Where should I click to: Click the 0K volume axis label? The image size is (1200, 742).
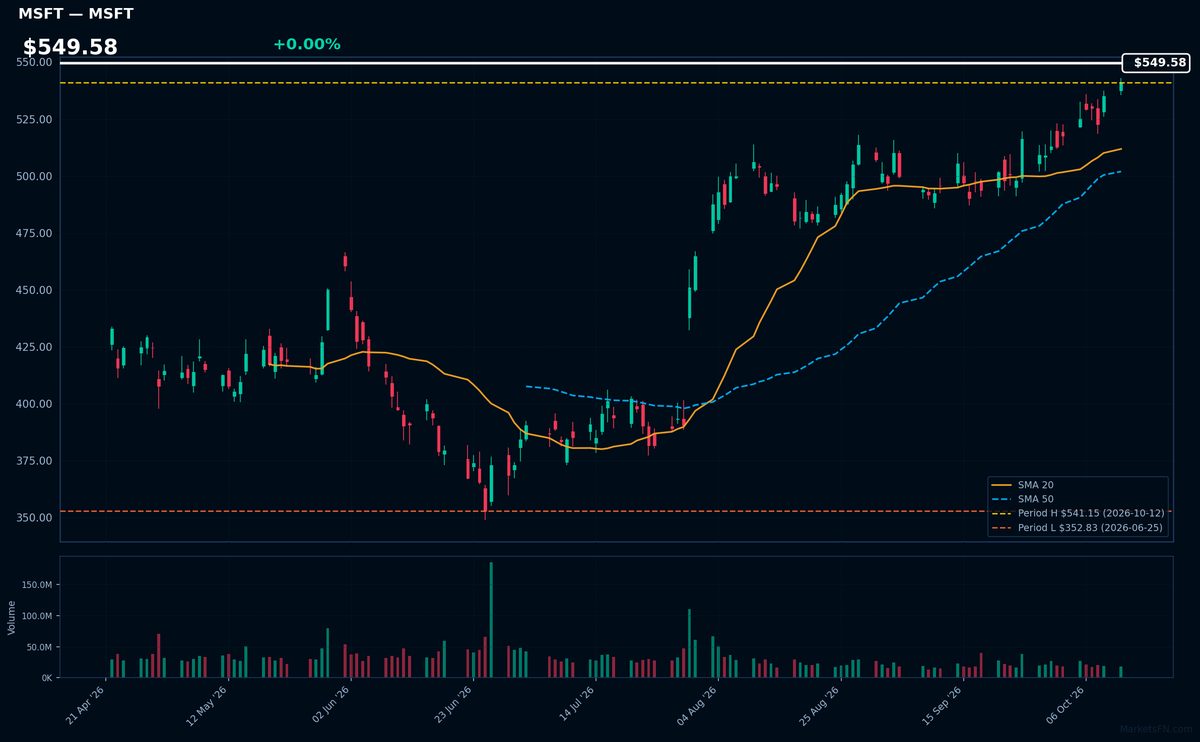(x=47, y=678)
